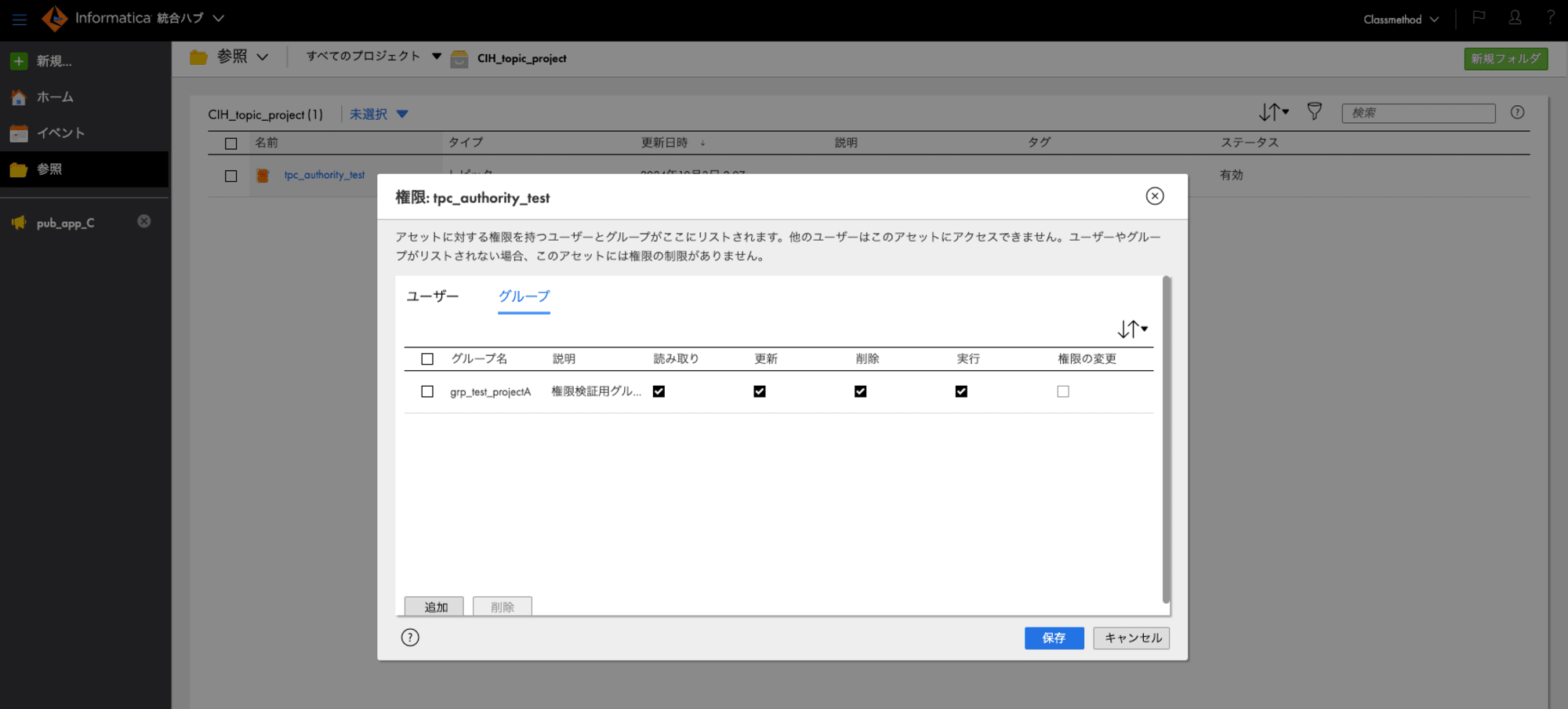Close the pub_app_C sidebar tab
The width and height of the screenshot is (1568, 709).
point(144,221)
